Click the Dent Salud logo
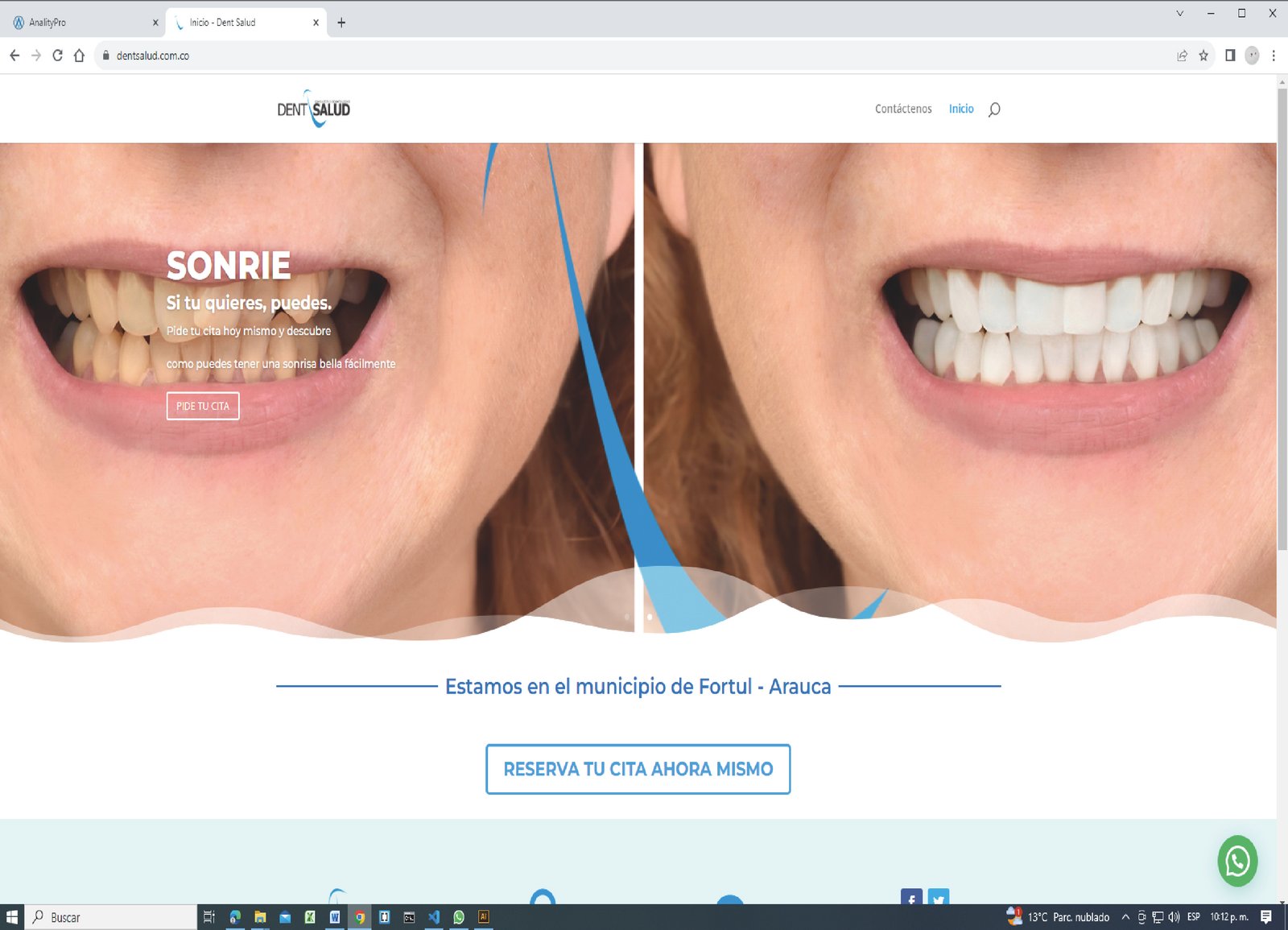The image size is (1288, 930). 314,109
